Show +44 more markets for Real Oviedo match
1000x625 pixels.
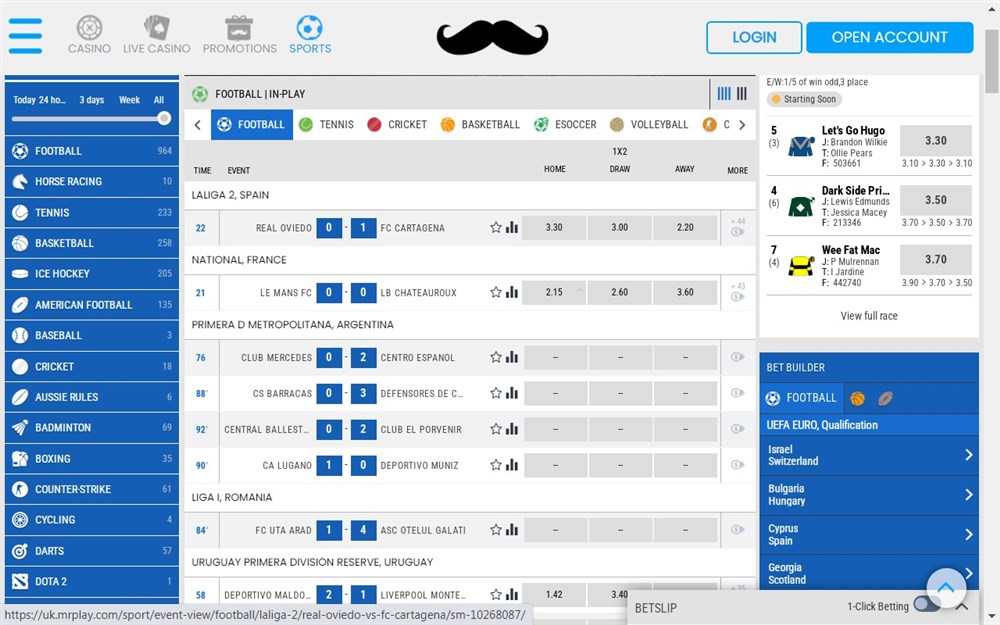(x=738, y=227)
